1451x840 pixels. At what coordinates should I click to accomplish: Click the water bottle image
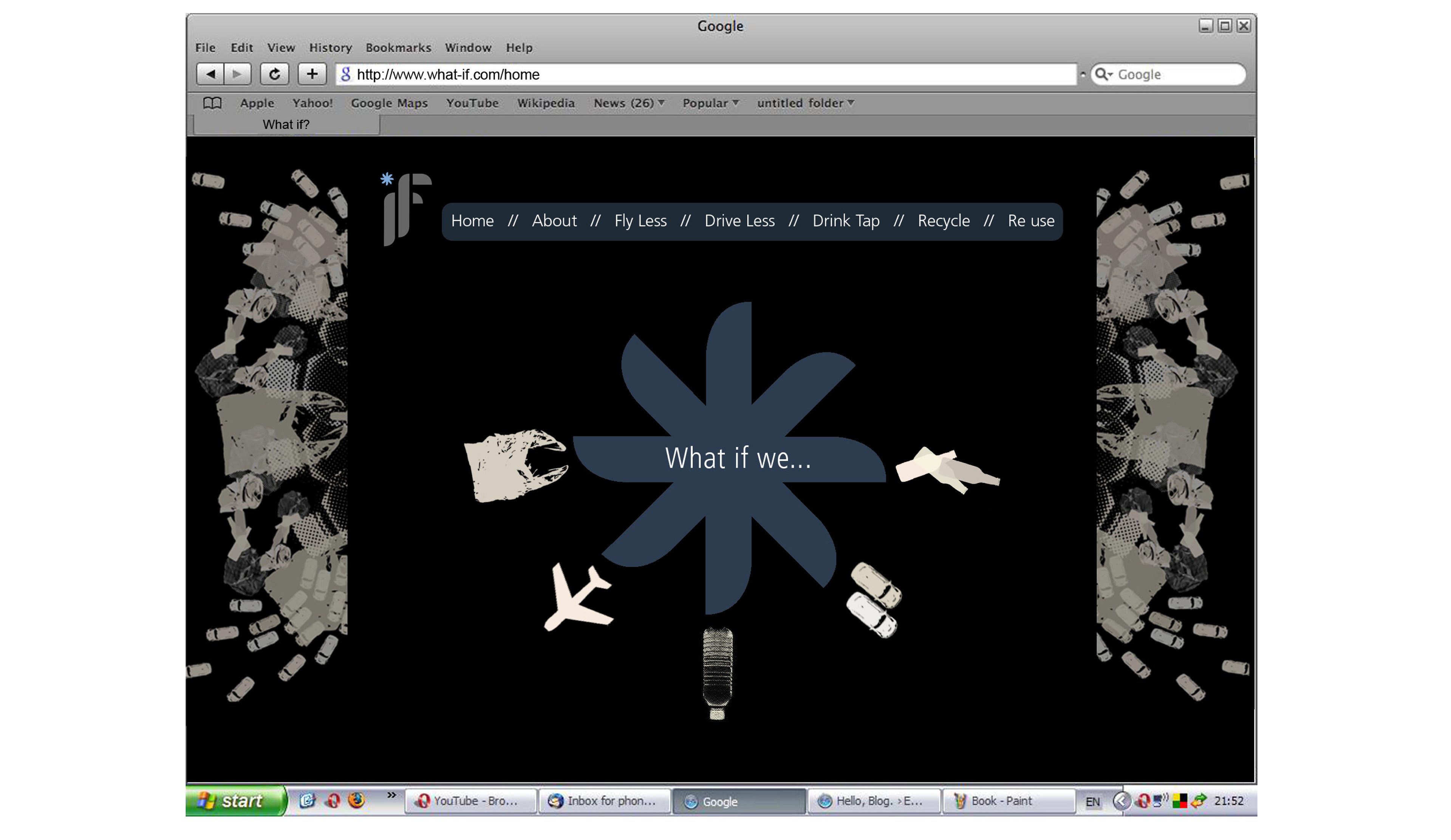point(718,673)
